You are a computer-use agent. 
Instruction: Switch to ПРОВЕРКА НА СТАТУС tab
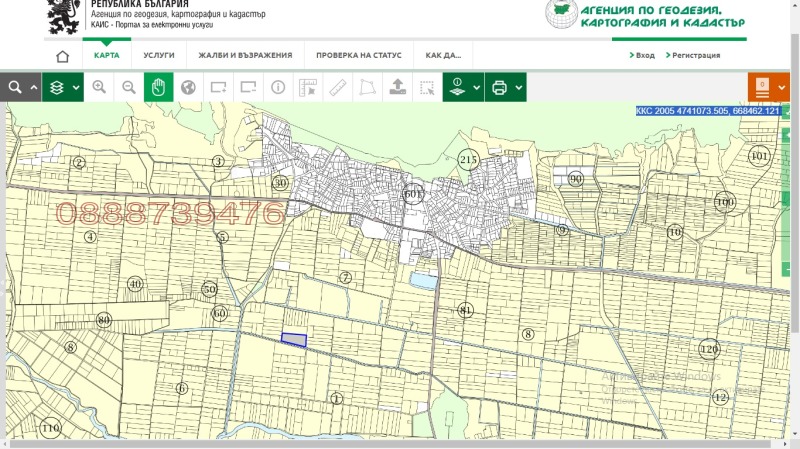pyautogui.click(x=358, y=56)
